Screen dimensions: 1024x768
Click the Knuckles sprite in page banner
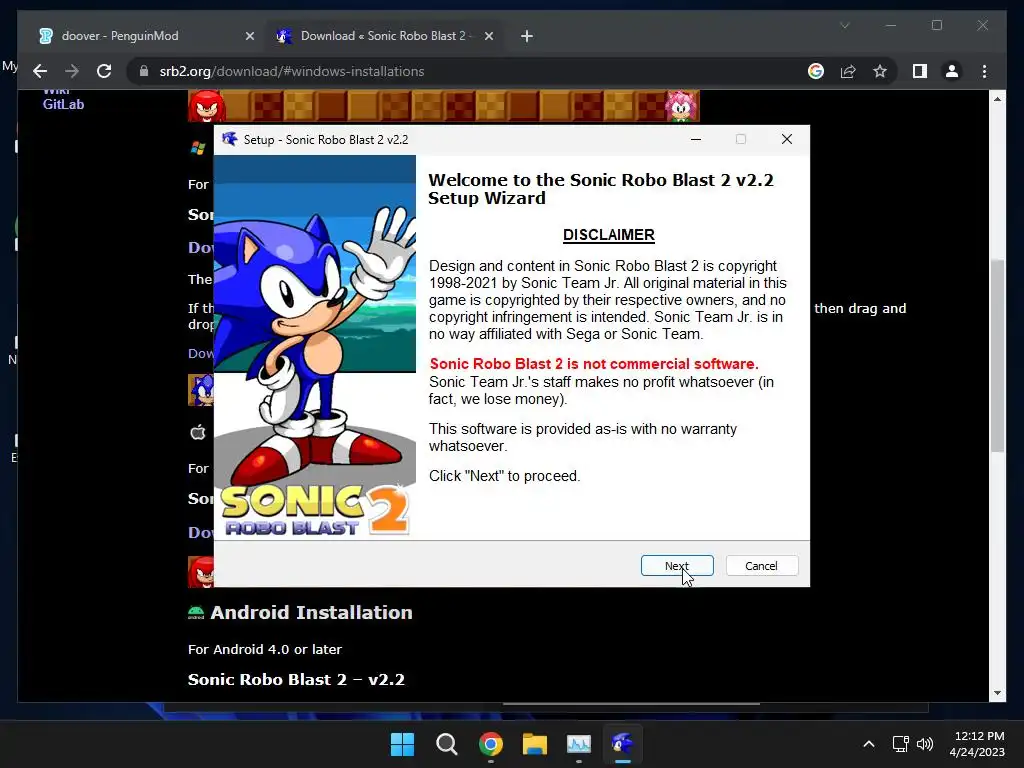[x=206, y=106]
